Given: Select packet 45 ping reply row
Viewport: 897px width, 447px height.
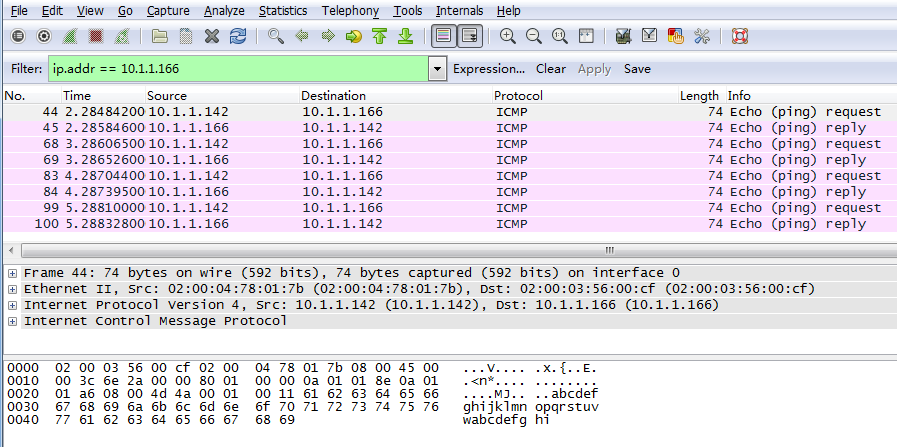Looking at the screenshot, I should [x=450, y=128].
